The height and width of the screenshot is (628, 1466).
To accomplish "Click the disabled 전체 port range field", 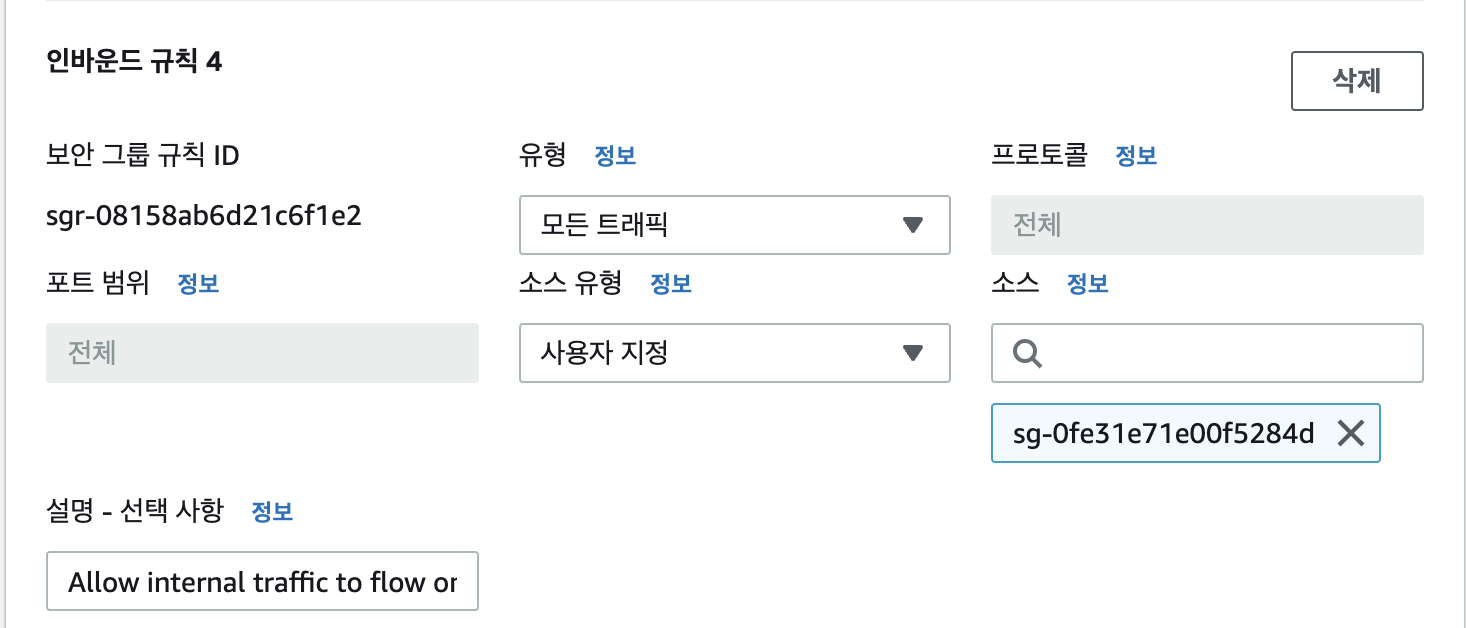I will [262, 353].
